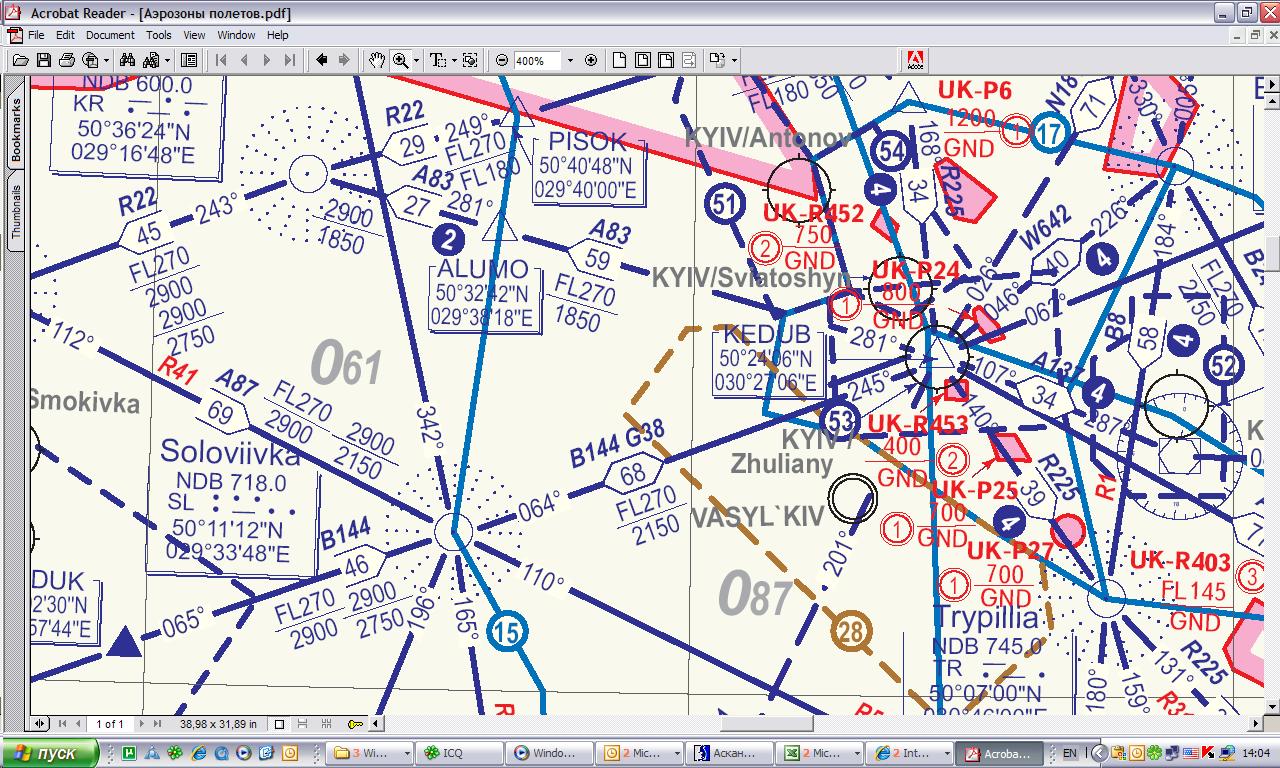Click the Go to Previous View arrow
The width and height of the screenshot is (1280, 768).
point(322,60)
